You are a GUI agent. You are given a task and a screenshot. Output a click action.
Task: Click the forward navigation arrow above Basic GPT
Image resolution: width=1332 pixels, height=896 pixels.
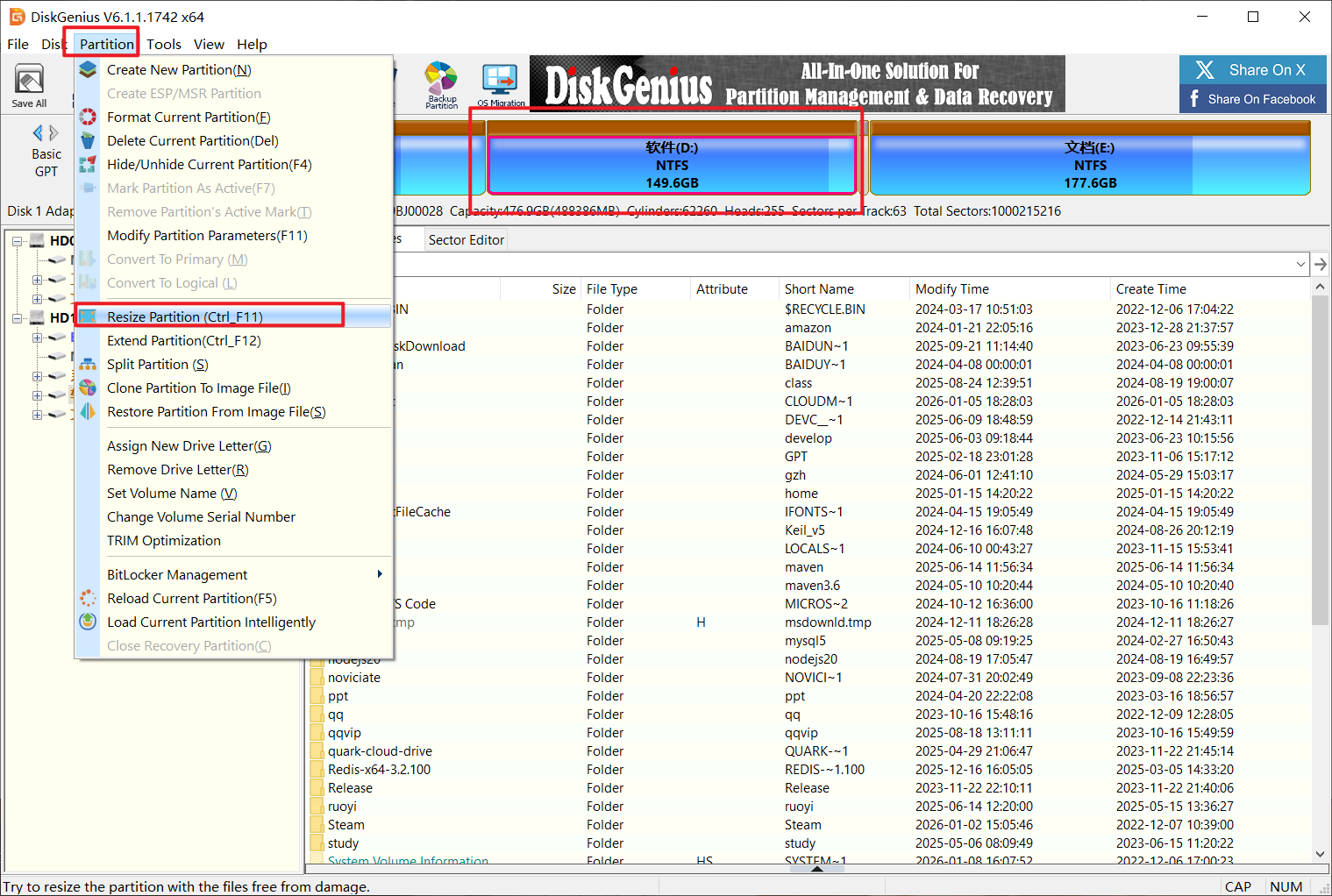tap(54, 133)
